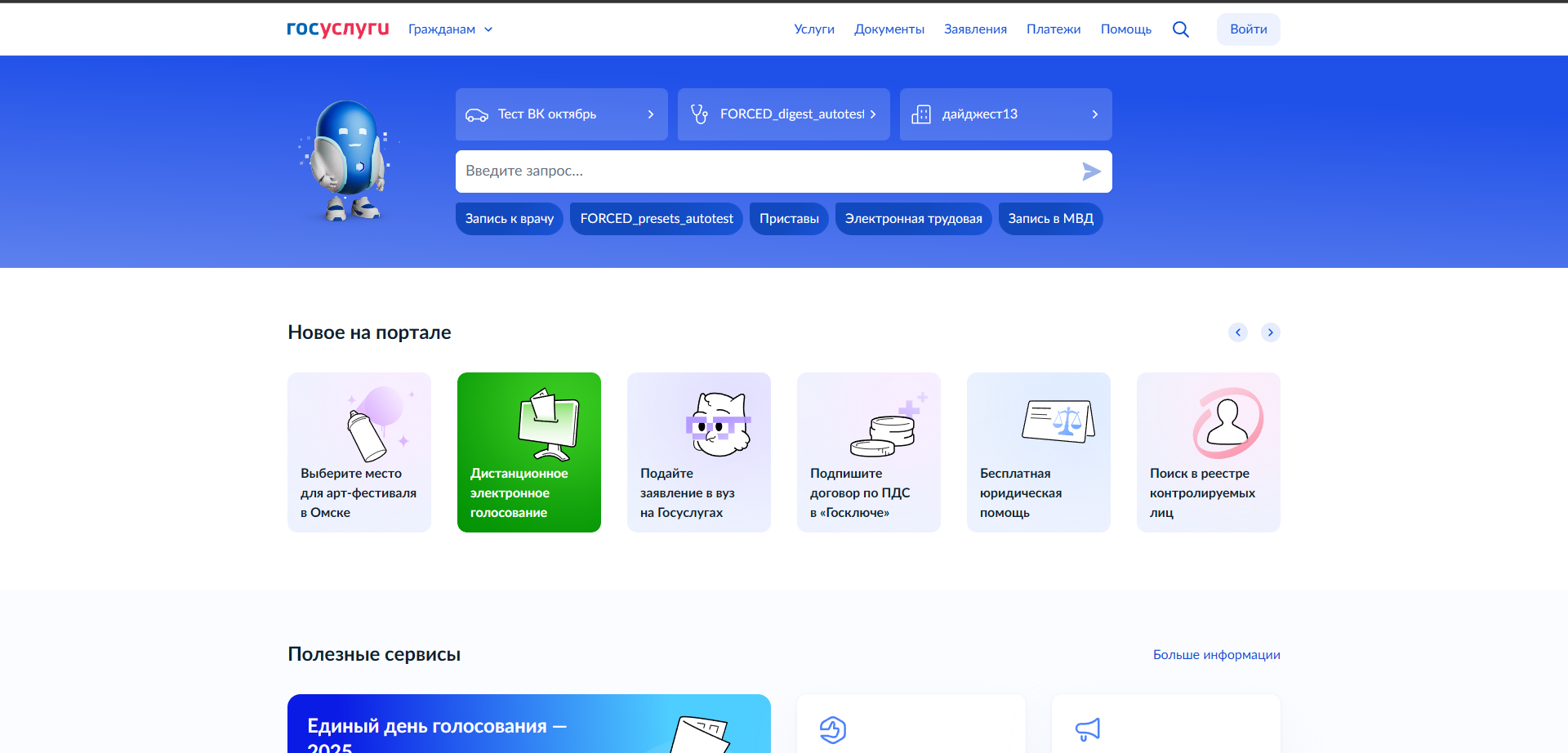Click the megaphone icon card
This screenshot has width=1568, height=753.
[x=1088, y=729]
